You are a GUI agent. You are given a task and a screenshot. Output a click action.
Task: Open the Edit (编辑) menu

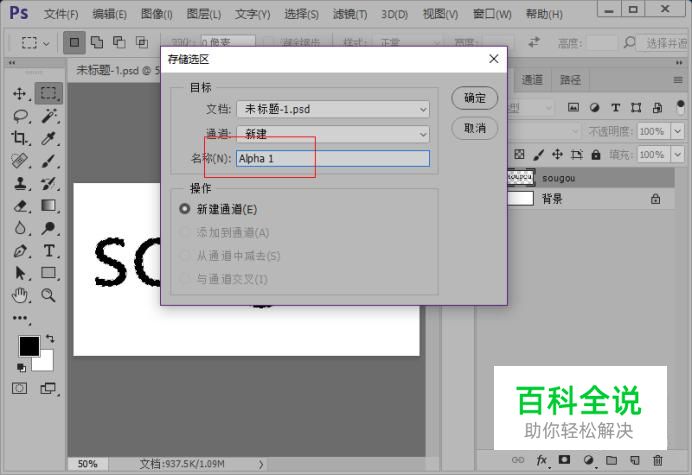[109, 14]
